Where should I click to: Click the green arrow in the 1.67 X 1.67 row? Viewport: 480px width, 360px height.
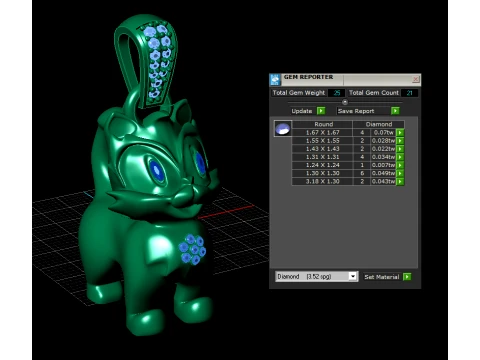tap(400, 132)
